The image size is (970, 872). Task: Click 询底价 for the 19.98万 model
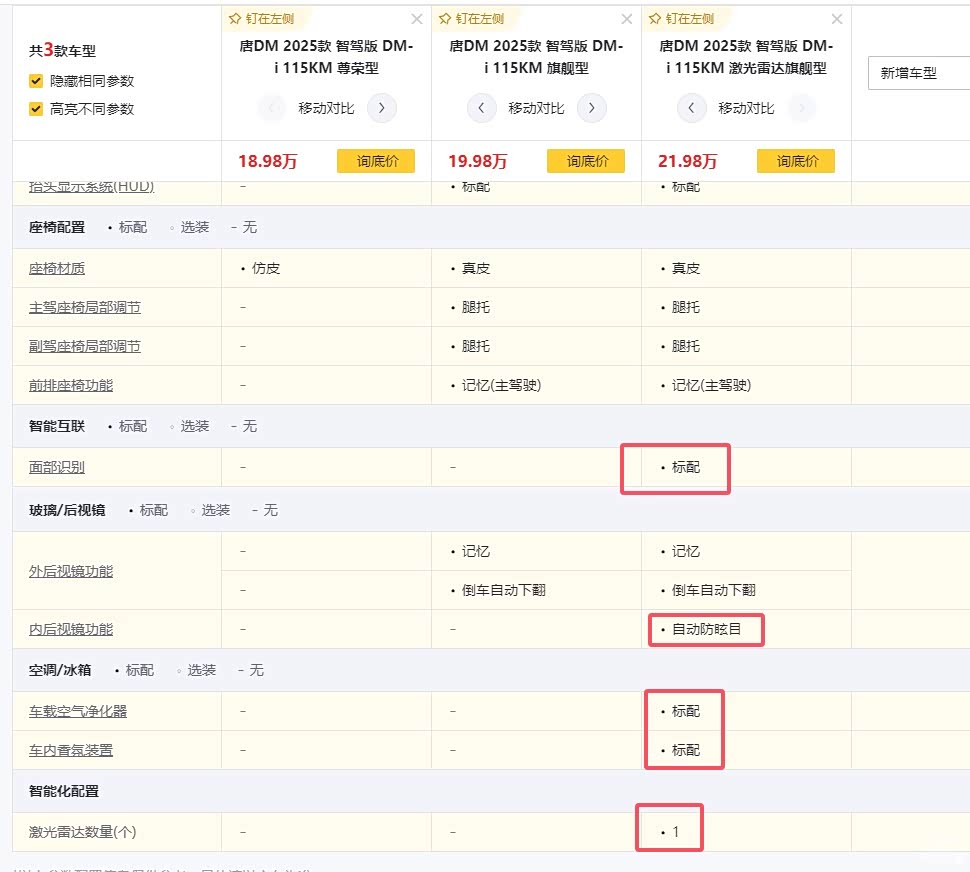[x=586, y=161]
